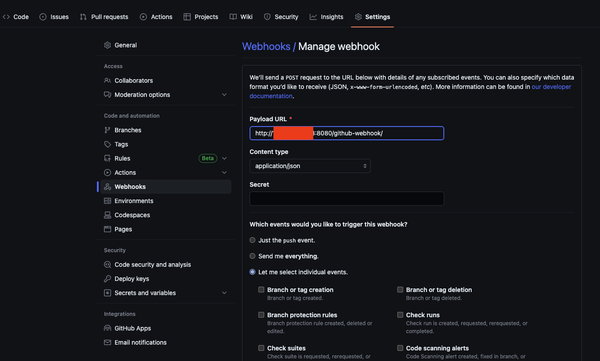Click the Deploy keys key icon
The width and height of the screenshot is (600, 361).
tap(107, 279)
